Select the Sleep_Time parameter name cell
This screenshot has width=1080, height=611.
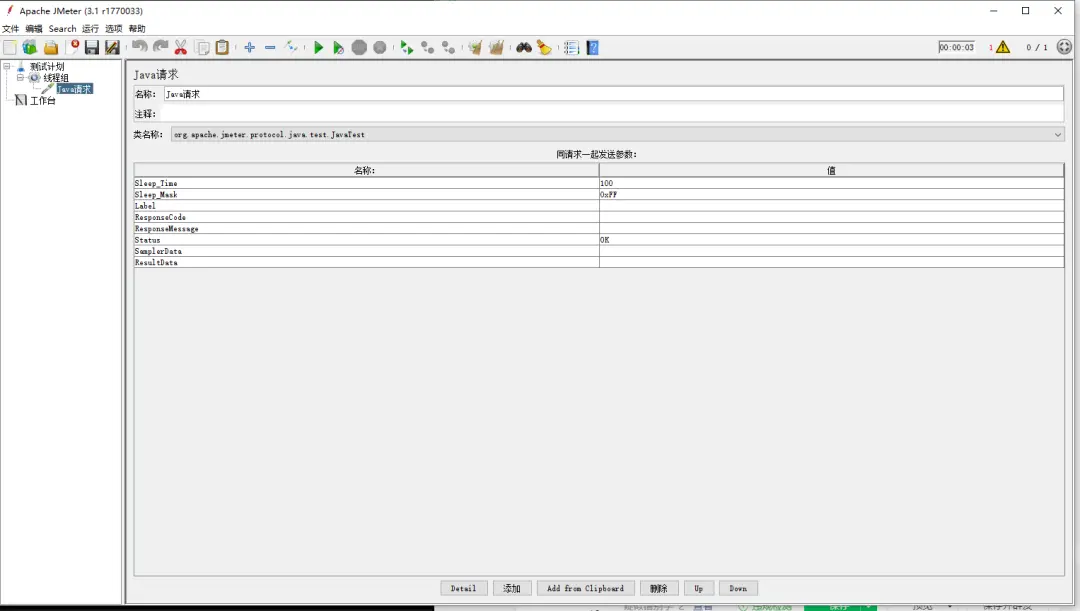point(366,183)
